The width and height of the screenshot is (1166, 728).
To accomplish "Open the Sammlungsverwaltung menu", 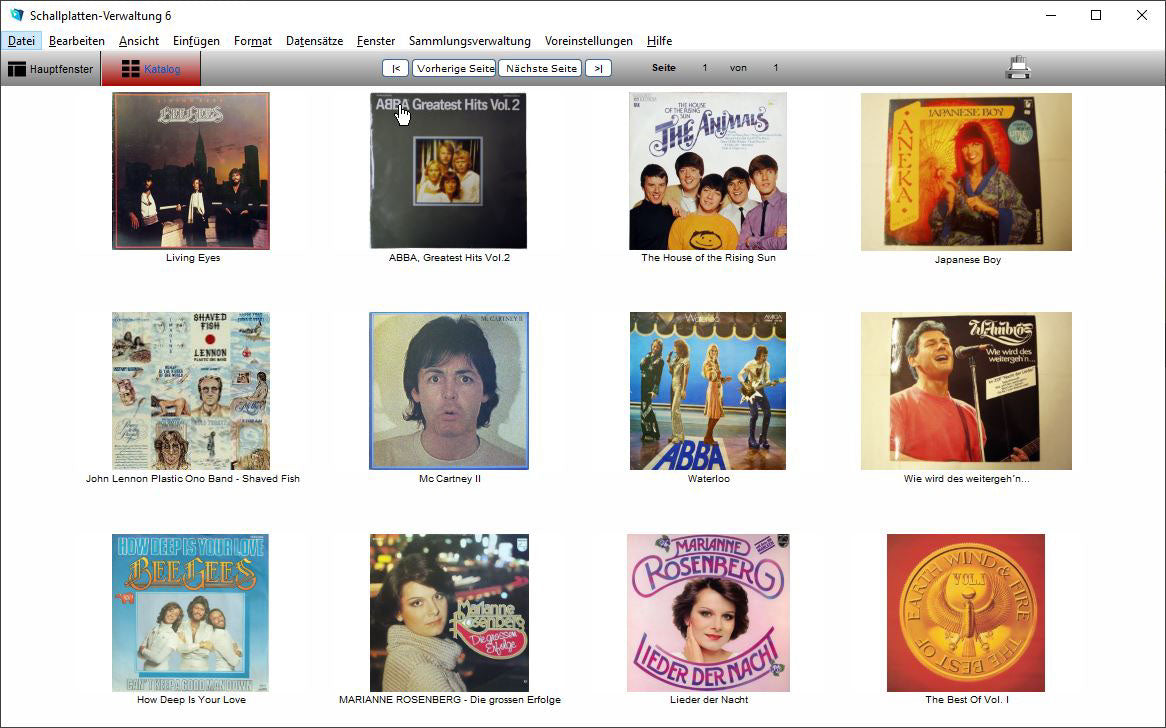I will pyautogui.click(x=469, y=41).
